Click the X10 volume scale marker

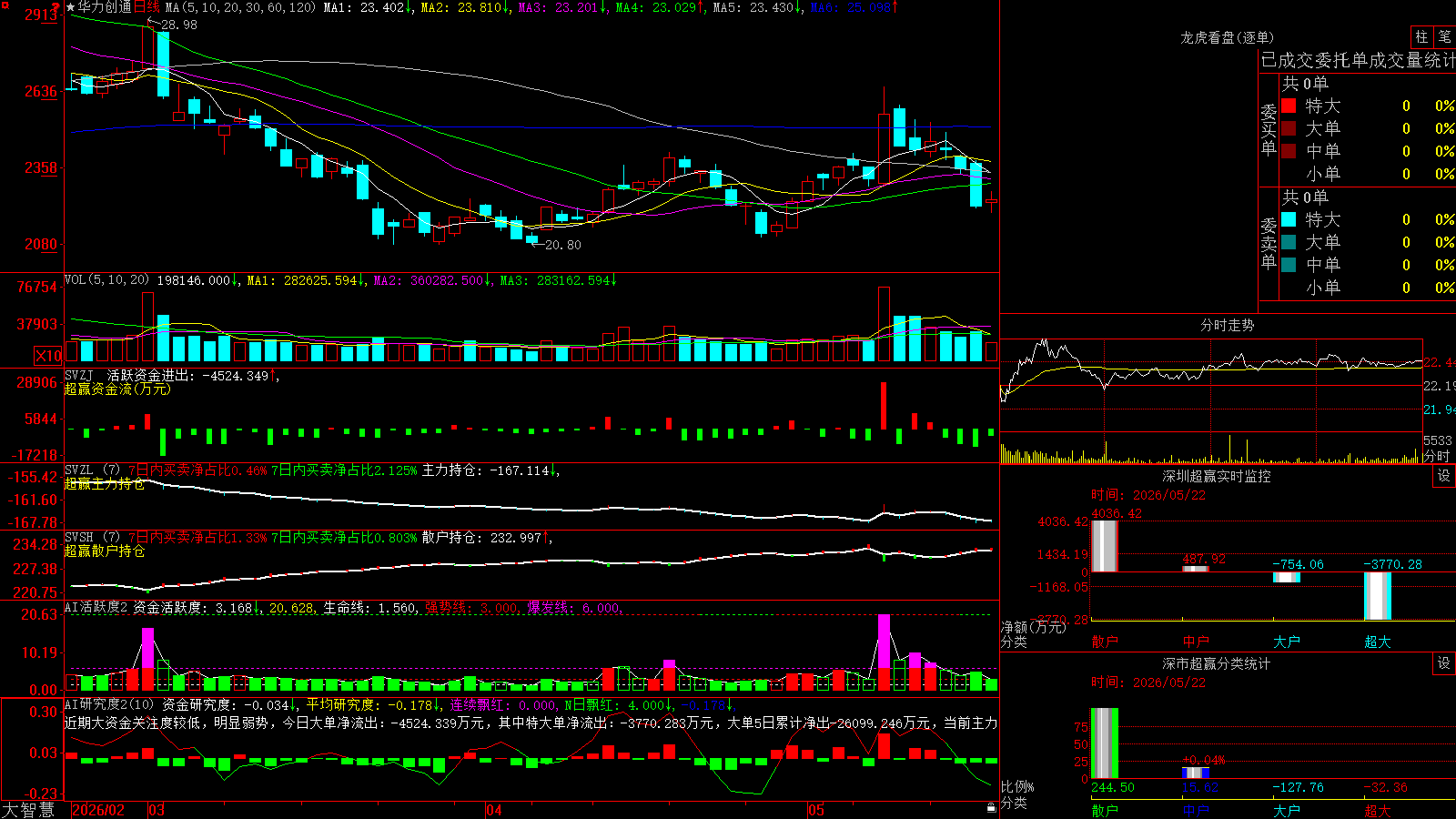(48, 356)
